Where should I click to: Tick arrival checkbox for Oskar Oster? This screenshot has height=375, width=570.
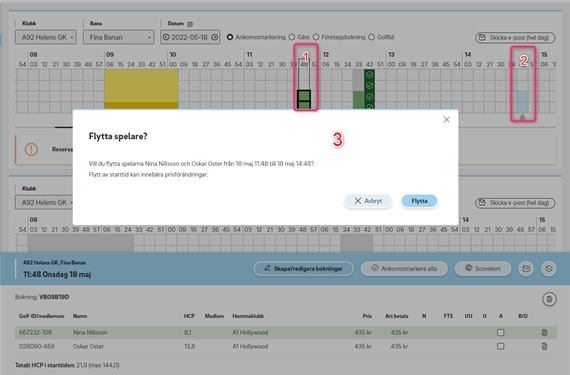(501, 346)
